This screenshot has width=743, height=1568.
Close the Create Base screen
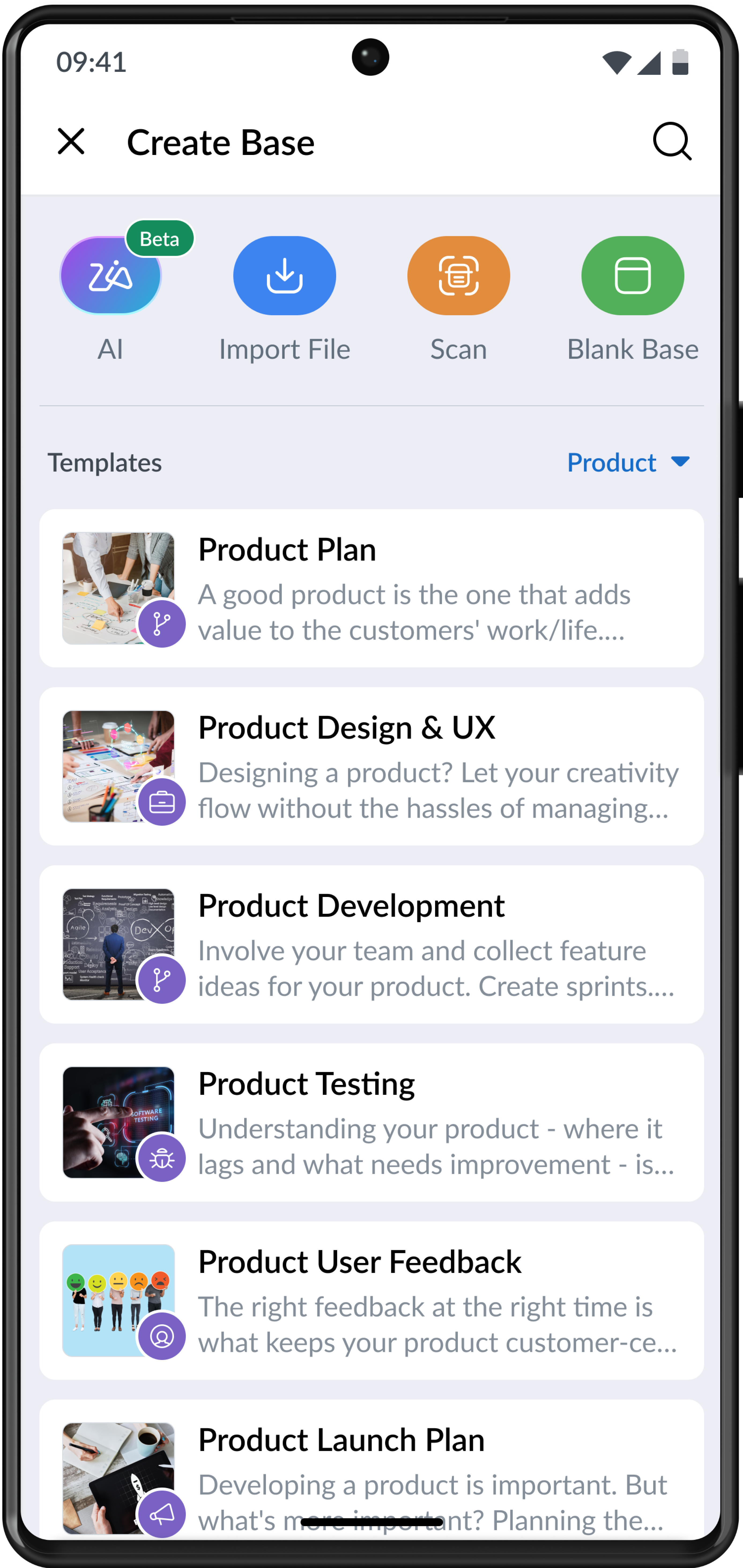pos(71,142)
